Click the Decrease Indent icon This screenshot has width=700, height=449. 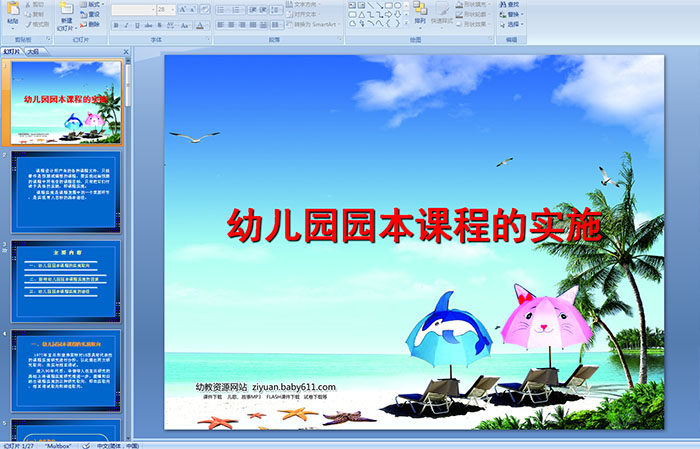[253, 10]
